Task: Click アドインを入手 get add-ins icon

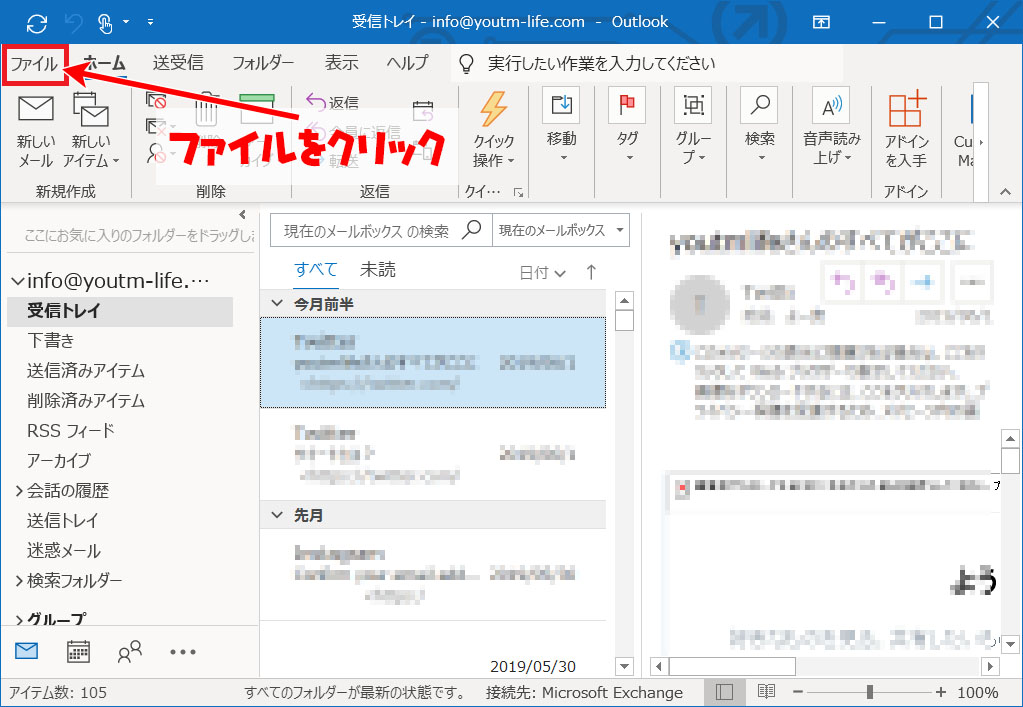Action: [x=906, y=130]
